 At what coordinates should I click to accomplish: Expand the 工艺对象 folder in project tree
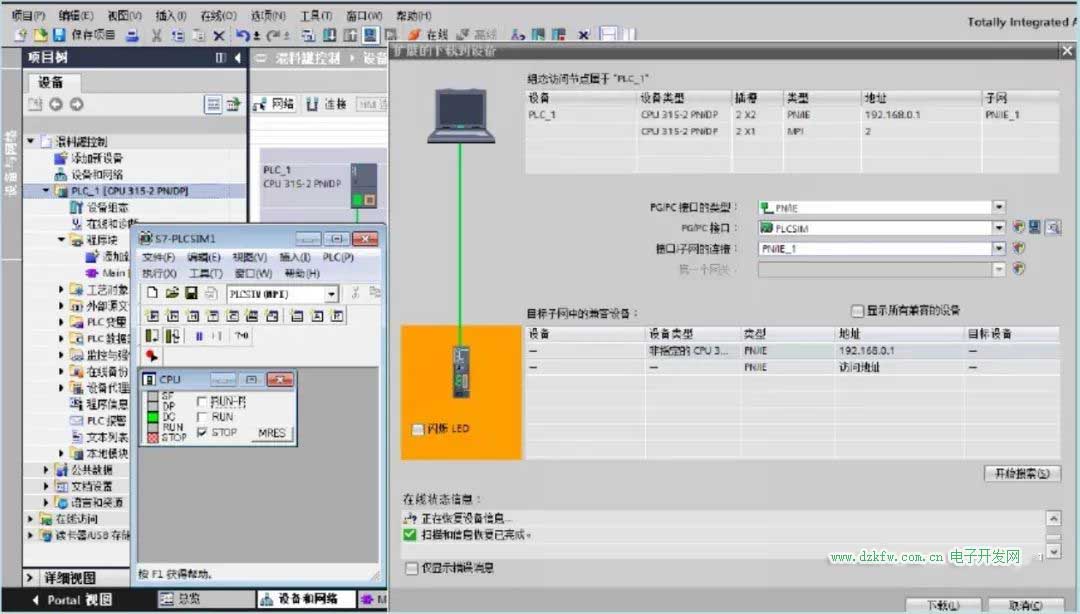pos(61,289)
